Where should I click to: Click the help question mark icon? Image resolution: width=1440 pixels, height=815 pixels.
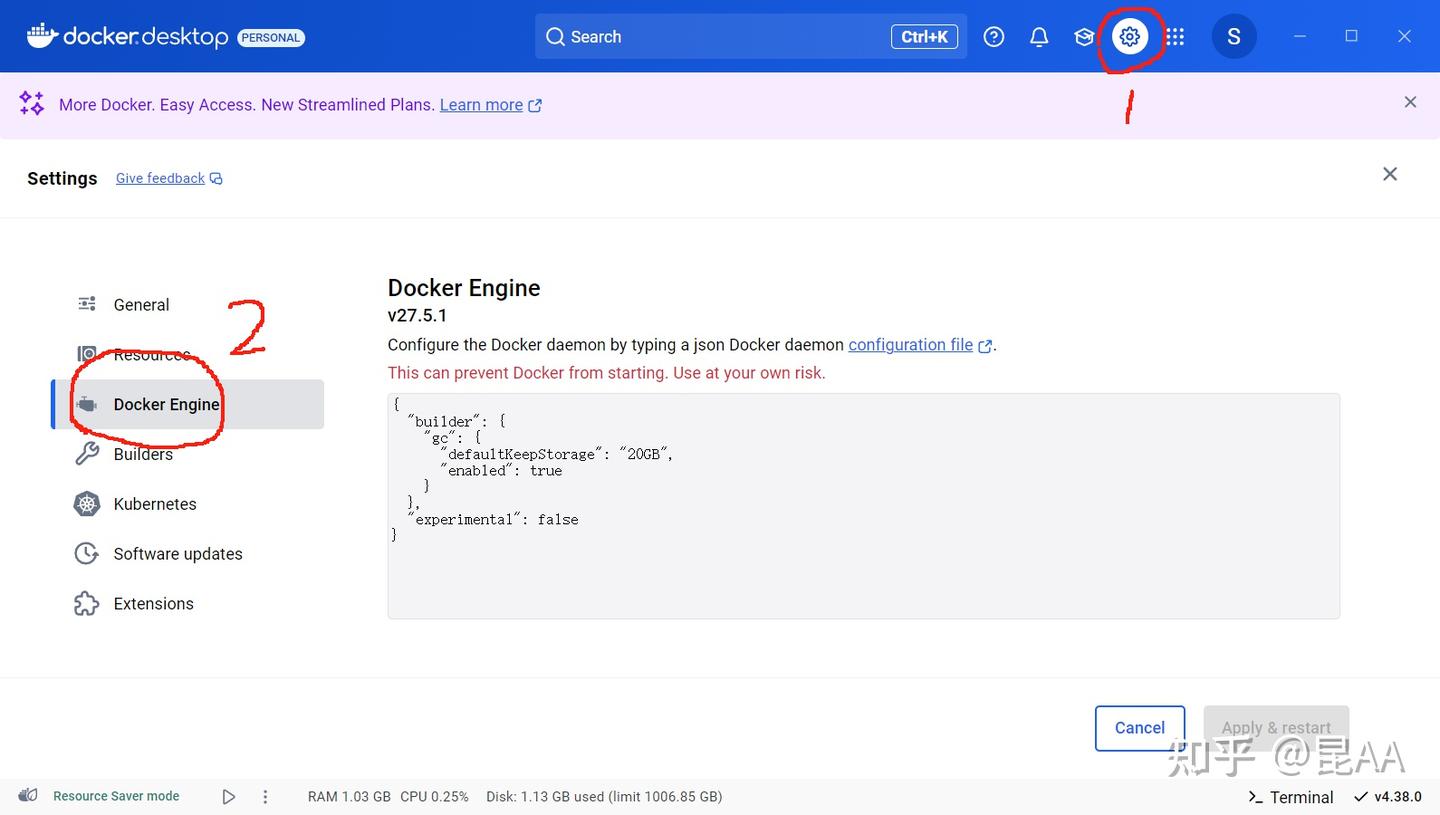[x=993, y=36]
